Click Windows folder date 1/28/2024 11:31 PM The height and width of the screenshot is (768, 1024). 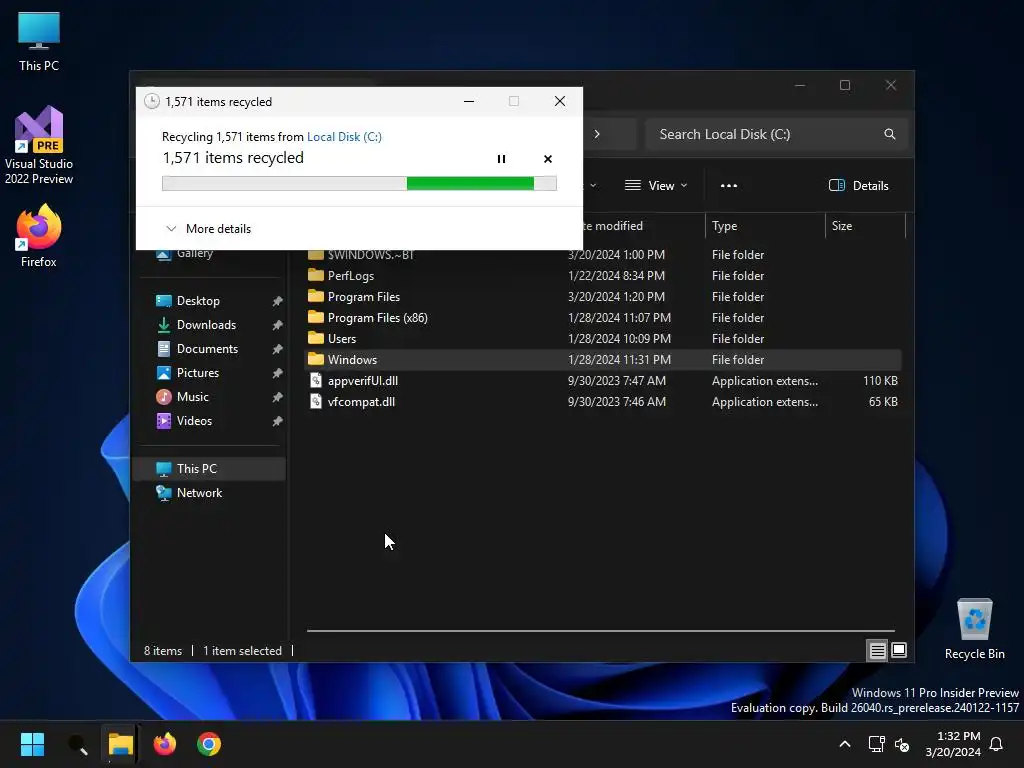click(619, 360)
